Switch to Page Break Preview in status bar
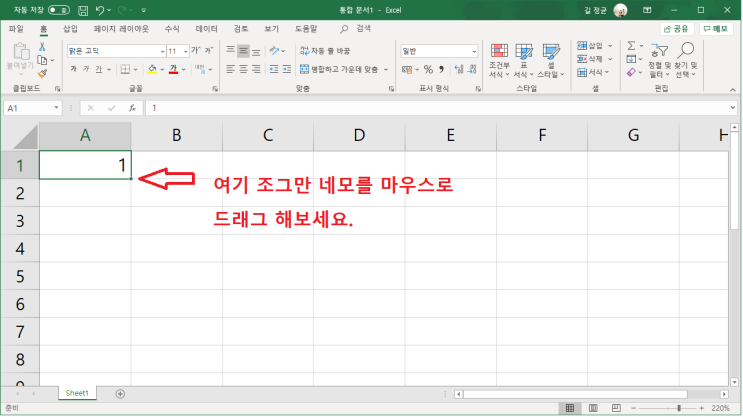Viewport: 743px width, 417px height. point(616,408)
